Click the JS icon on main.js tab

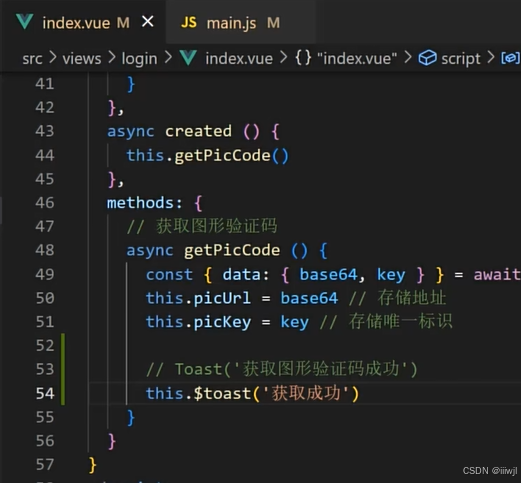coord(189,23)
